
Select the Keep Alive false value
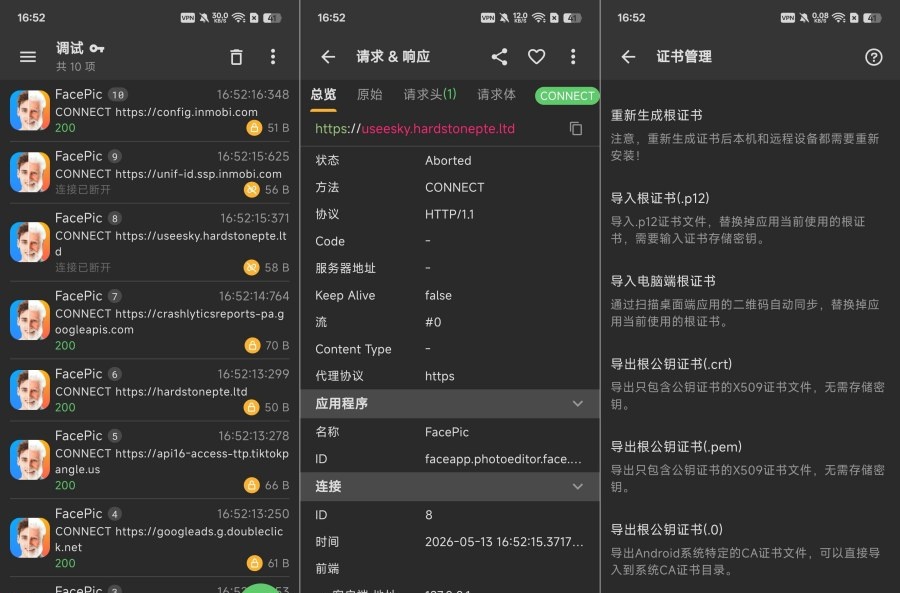click(438, 296)
